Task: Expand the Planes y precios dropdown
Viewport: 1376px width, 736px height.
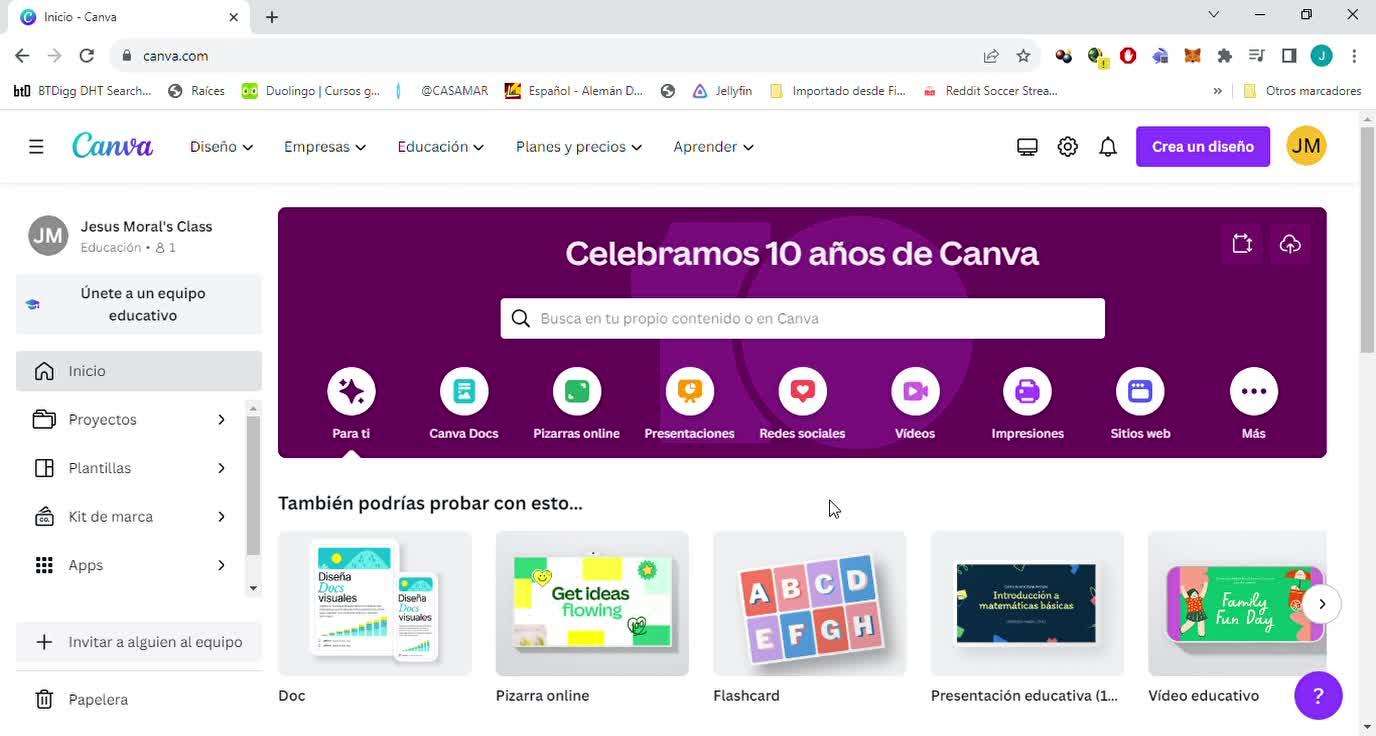Action: pyautogui.click(x=579, y=147)
